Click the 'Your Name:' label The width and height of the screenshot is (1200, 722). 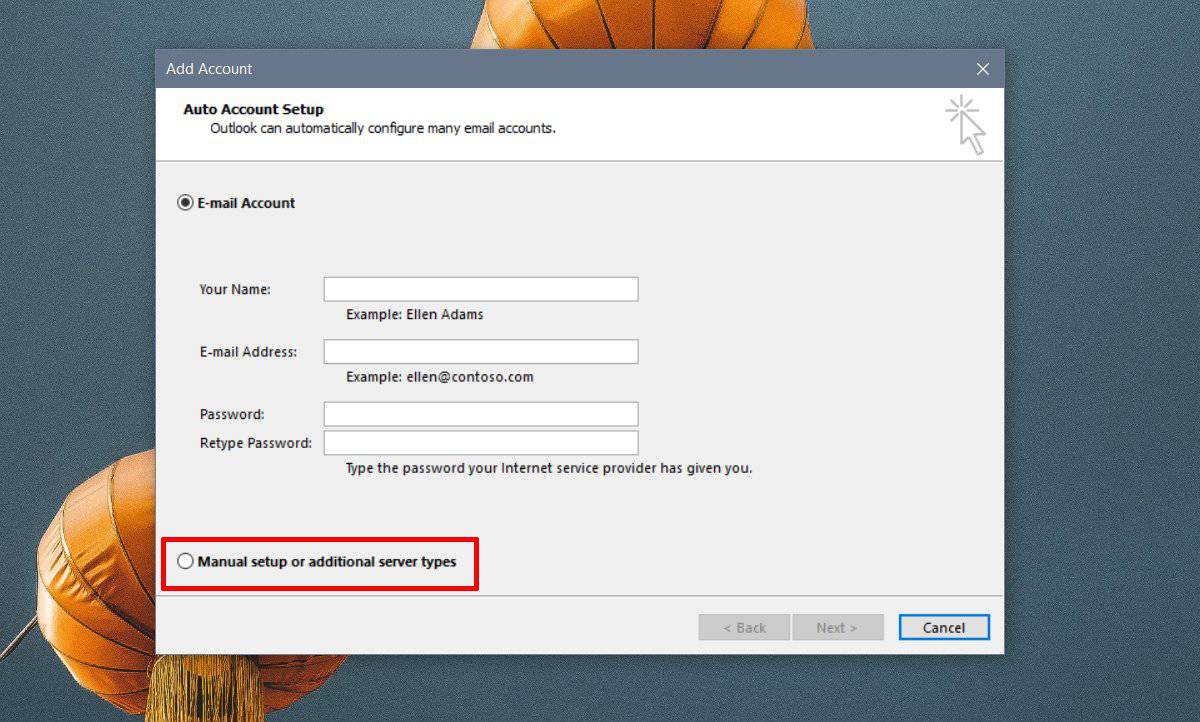(235, 289)
